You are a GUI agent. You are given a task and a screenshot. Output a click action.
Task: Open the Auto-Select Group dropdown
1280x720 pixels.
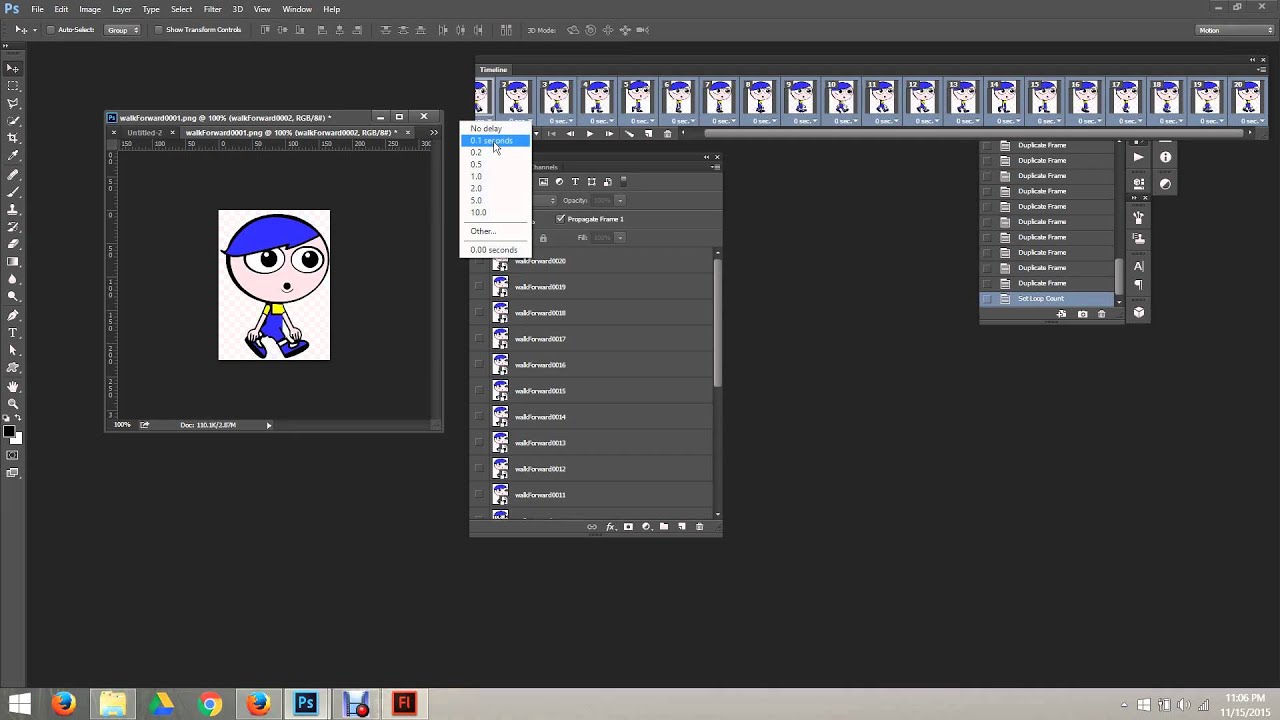[x=123, y=30]
